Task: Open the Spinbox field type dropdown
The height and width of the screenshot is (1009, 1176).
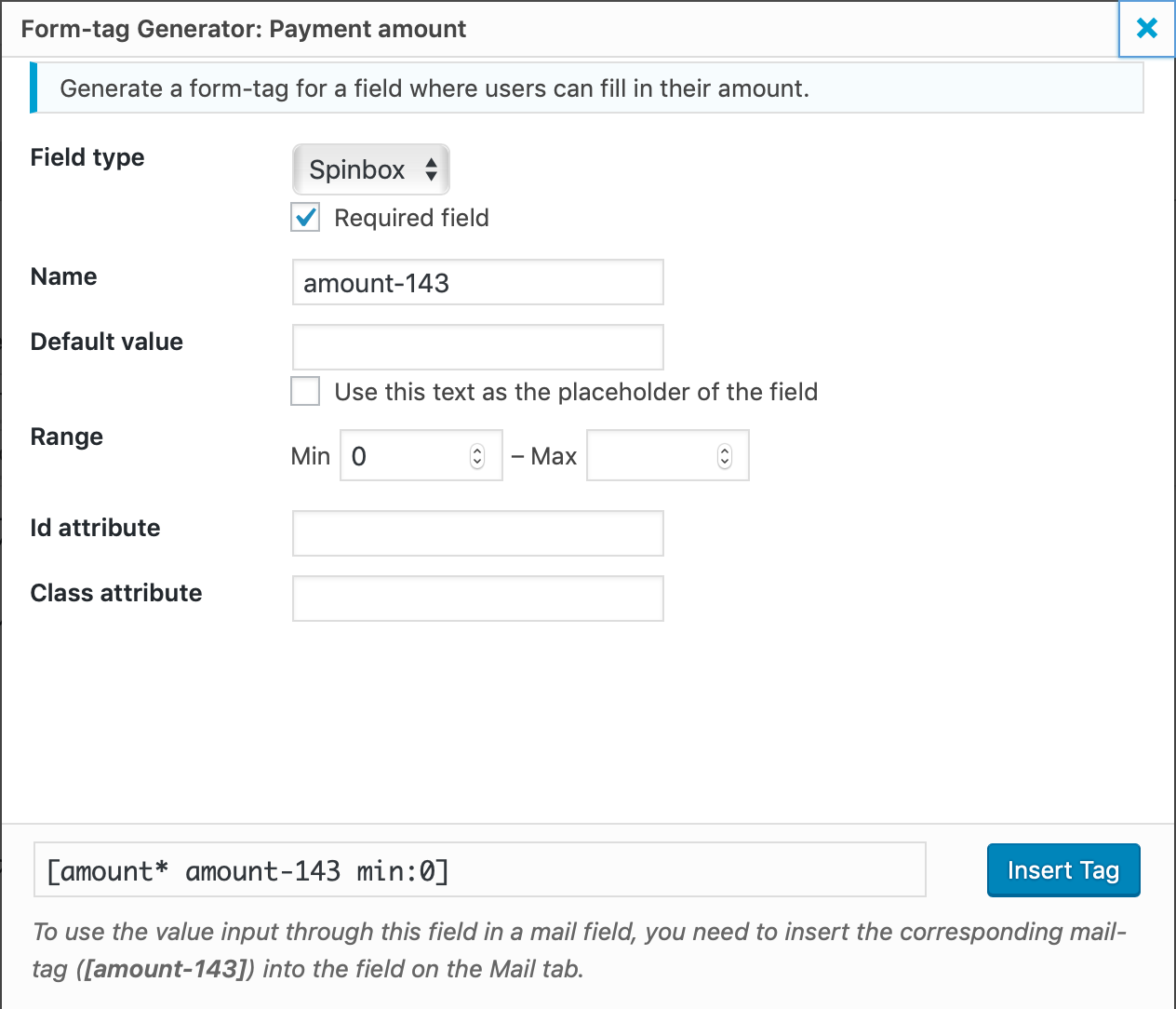Action: coord(371,169)
